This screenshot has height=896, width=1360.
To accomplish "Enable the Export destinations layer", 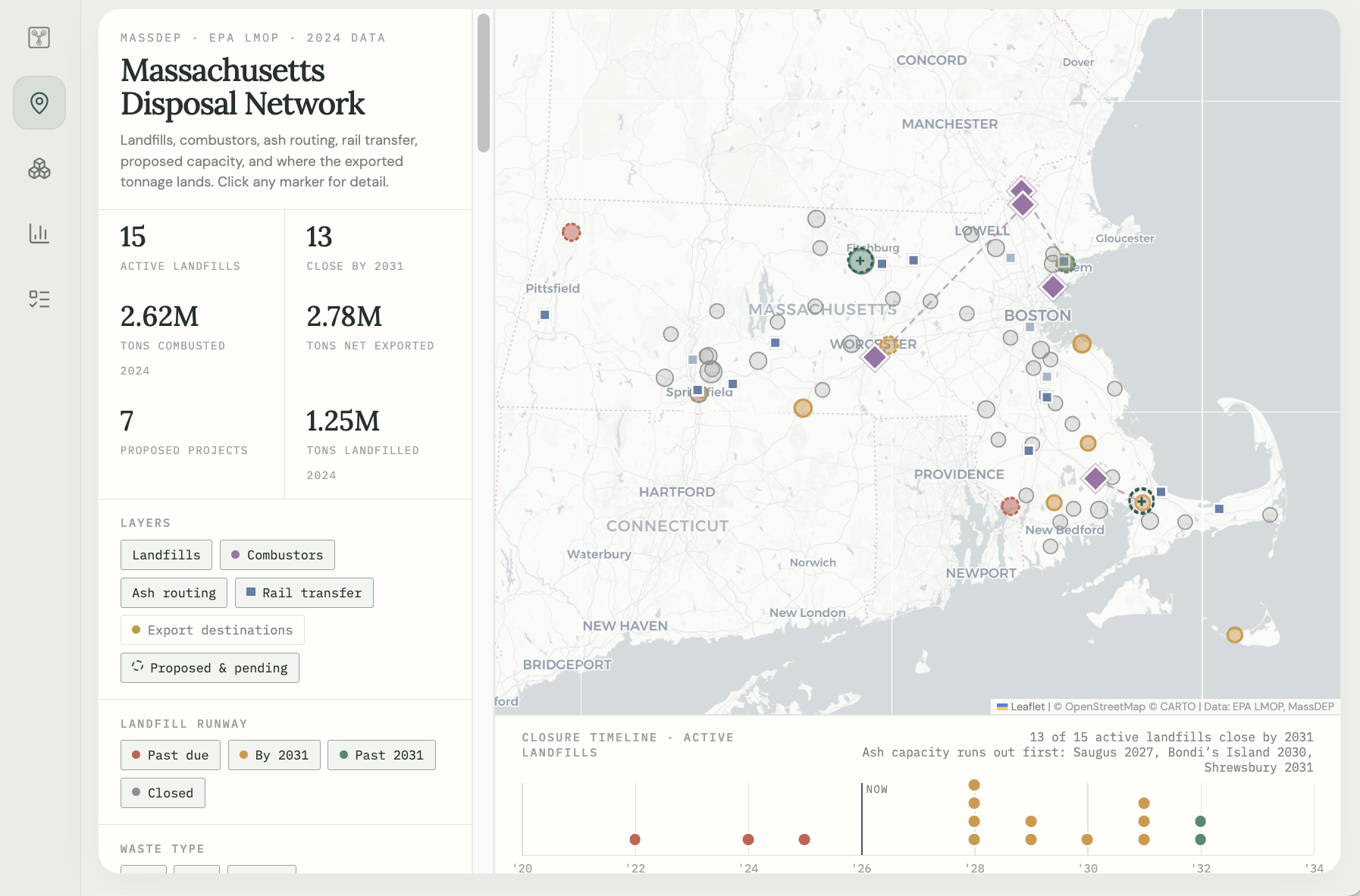I will (212, 630).
